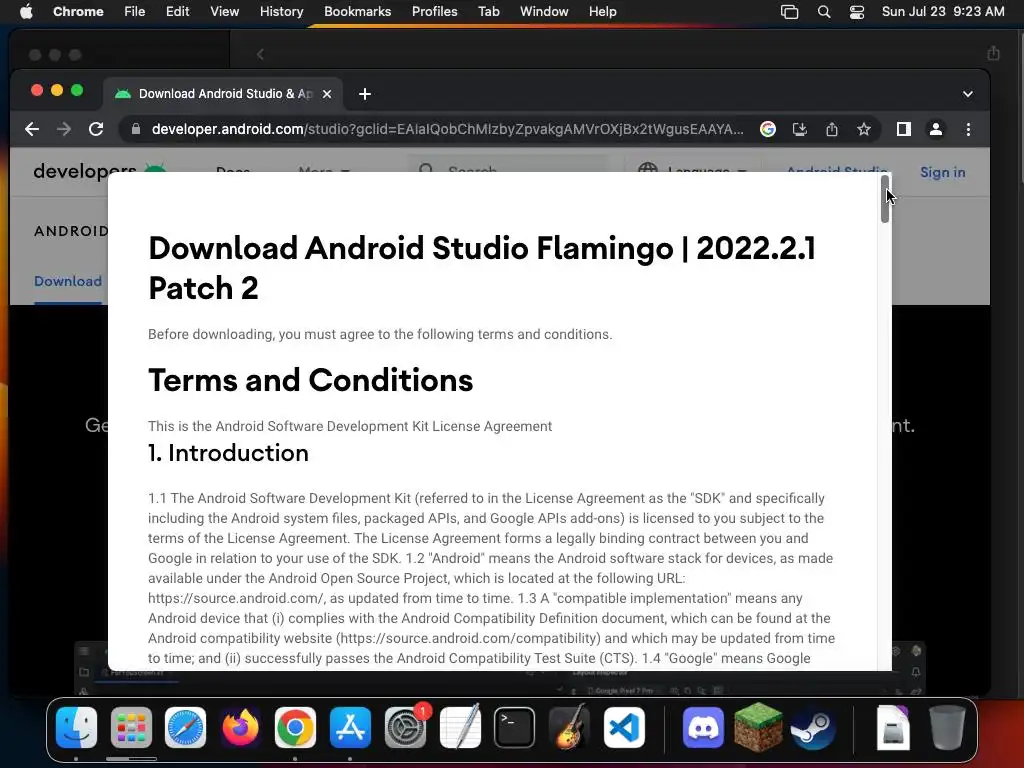Click the terms dialog scrollbar thumb
Viewport: 1024px width, 768px height.
pyautogui.click(x=885, y=199)
